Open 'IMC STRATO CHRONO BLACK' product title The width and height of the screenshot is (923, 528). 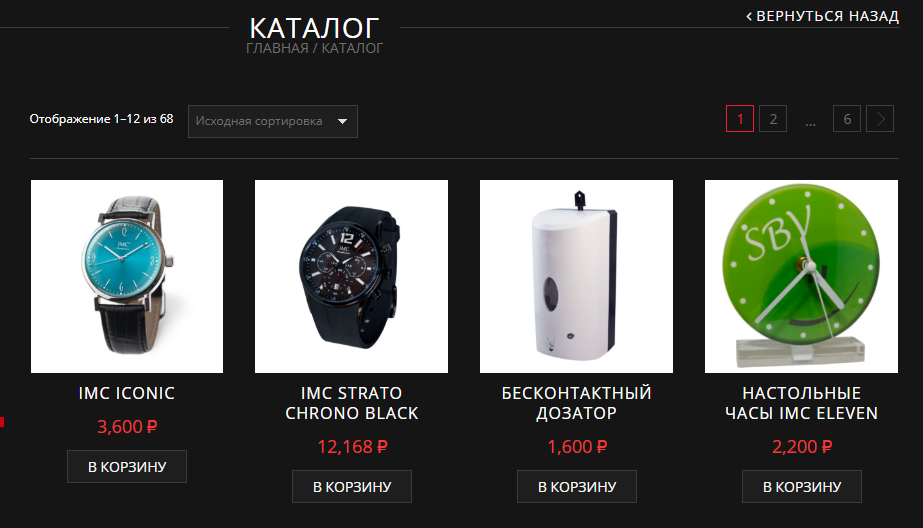click(351, 403)
